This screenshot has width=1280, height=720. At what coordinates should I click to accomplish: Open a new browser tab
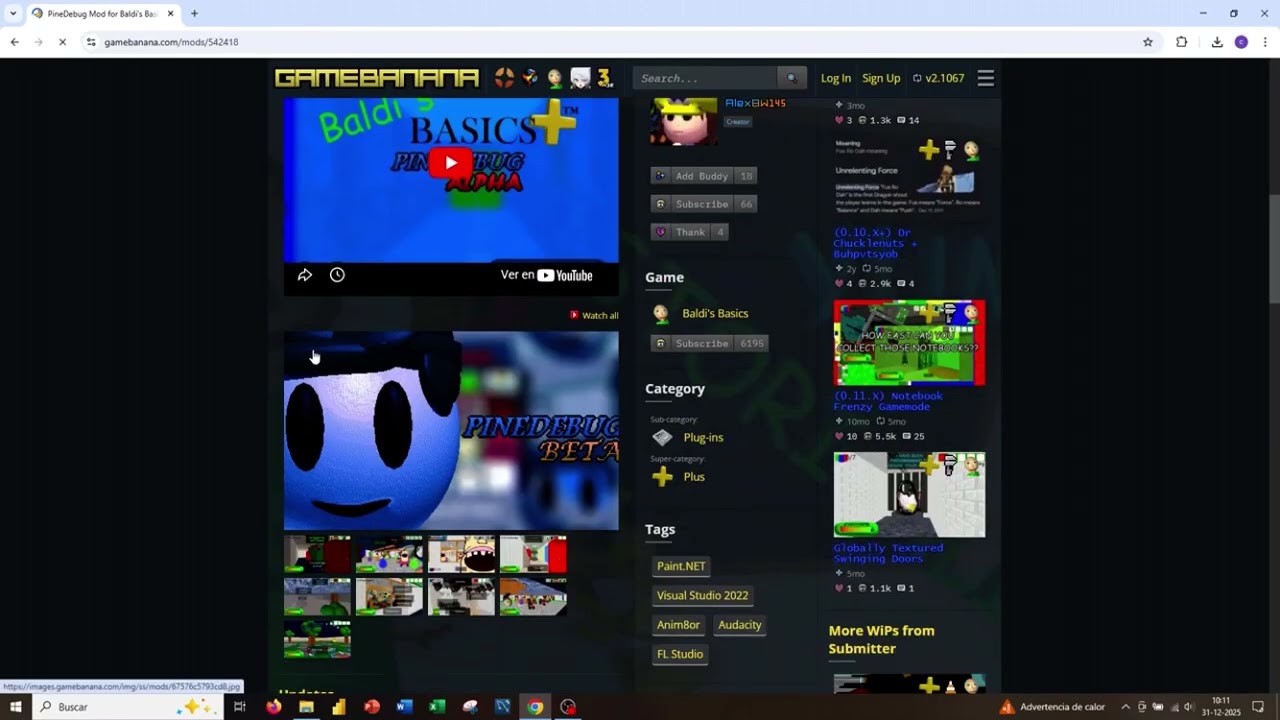pos(194,13)
